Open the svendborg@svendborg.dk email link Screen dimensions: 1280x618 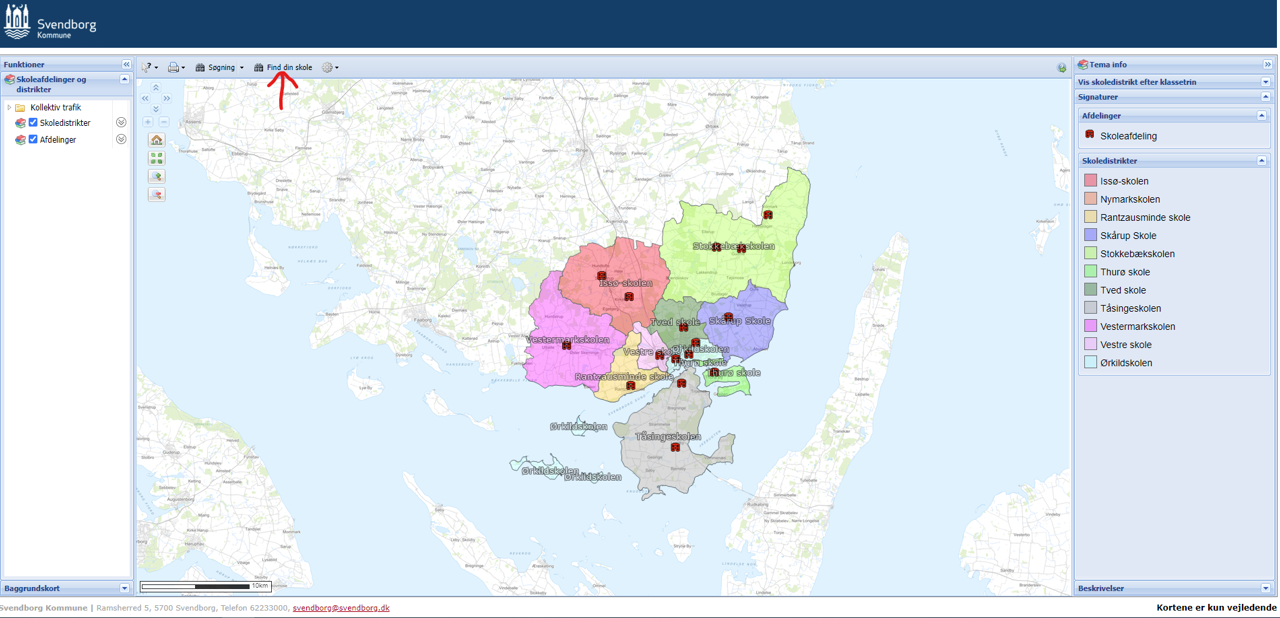pos(341,608)
